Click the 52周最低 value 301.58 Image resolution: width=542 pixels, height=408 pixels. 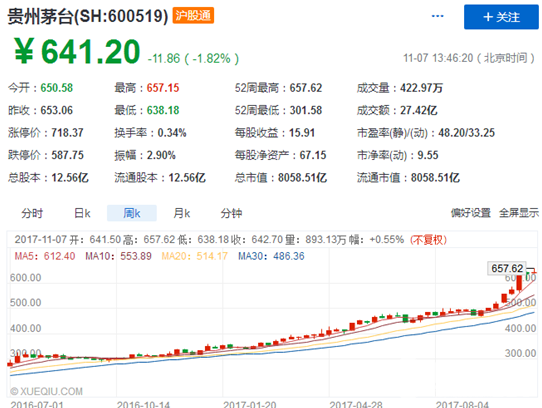point(306,110)
